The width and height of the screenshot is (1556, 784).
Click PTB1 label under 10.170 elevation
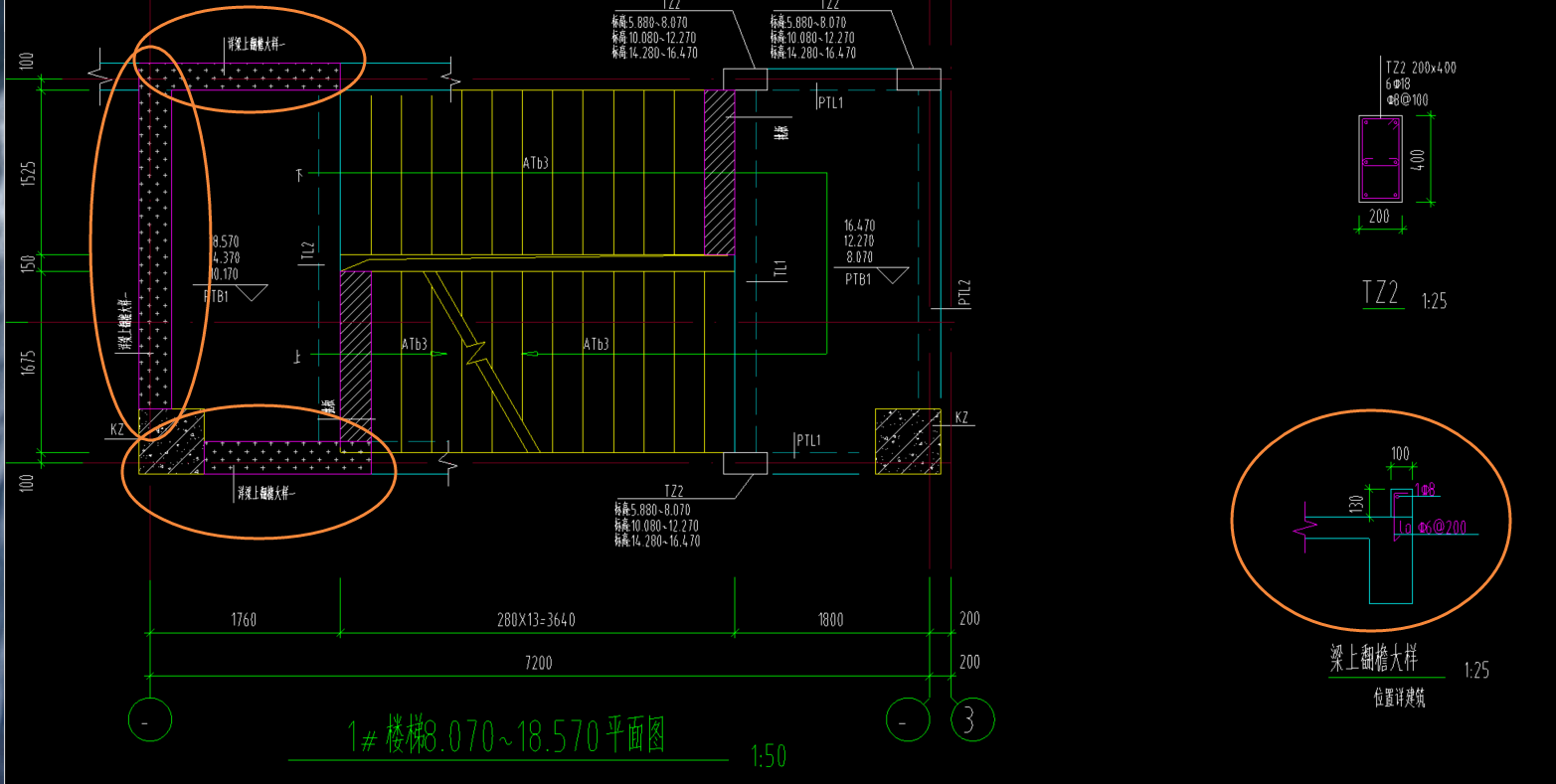[216, 296]
